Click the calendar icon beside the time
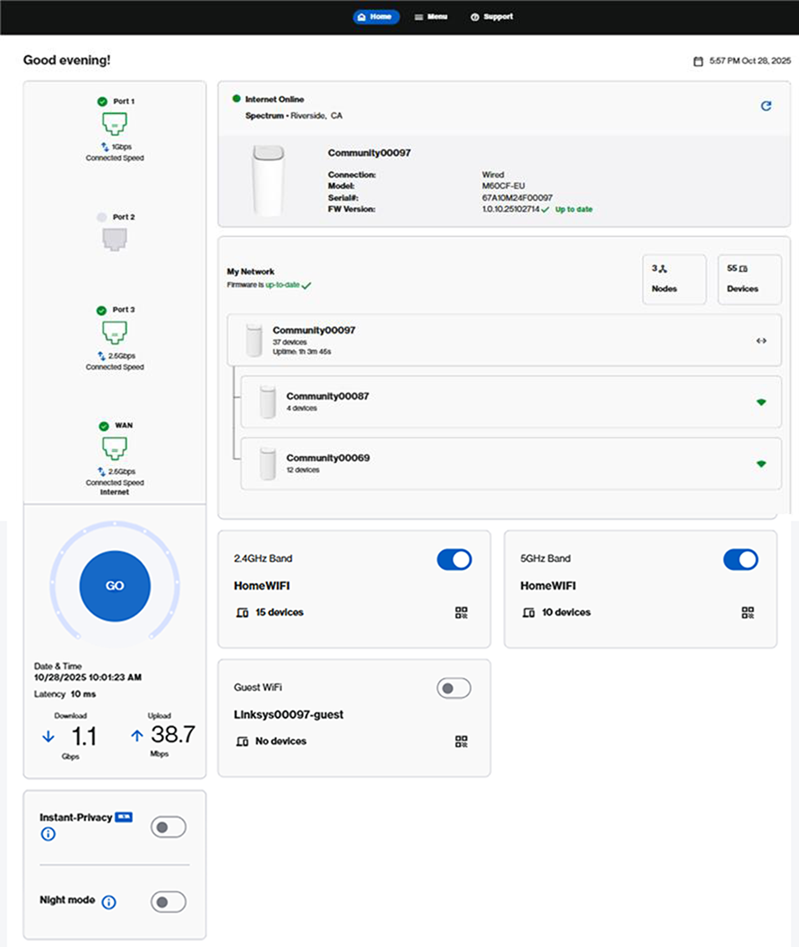 [x=698, y=61]
